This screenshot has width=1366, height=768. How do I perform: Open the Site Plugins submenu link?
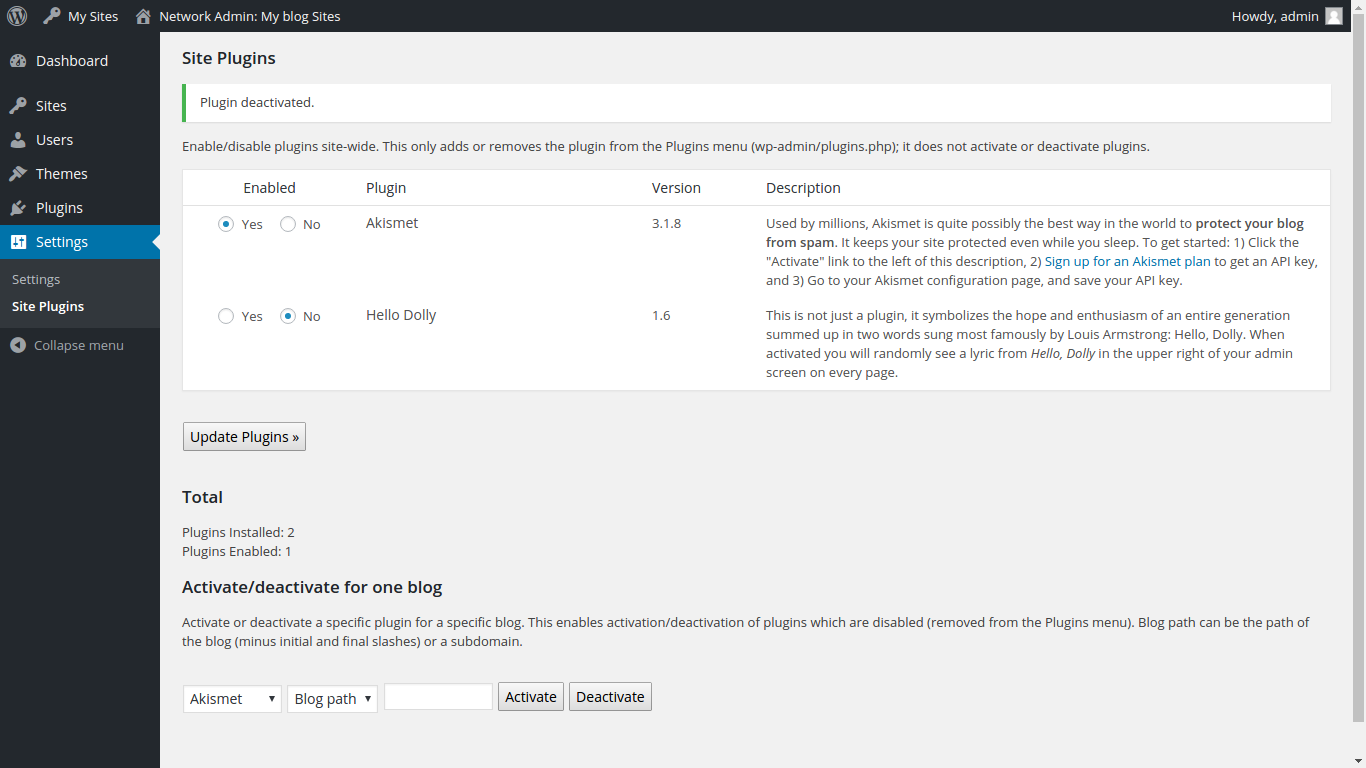(48, 306)
